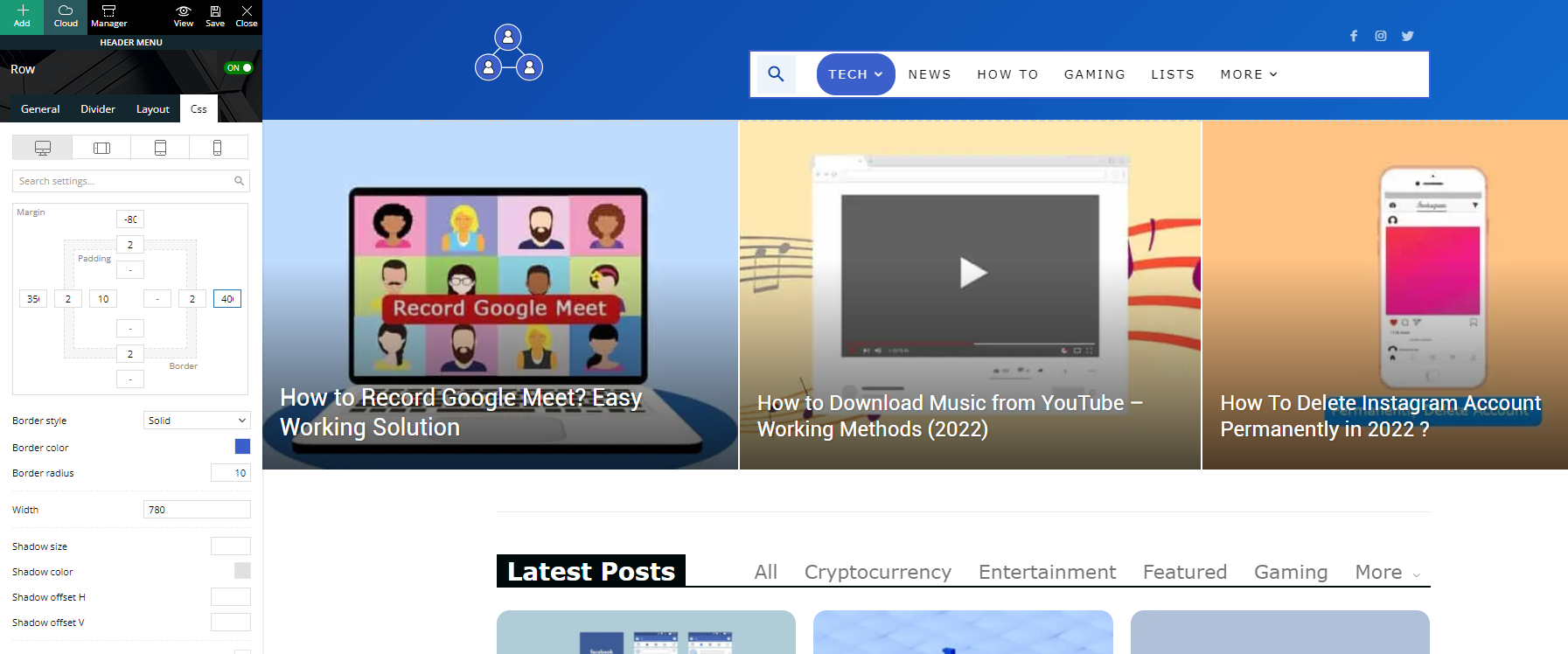Filter Latest Posts by Featured

coord(1185,572)
